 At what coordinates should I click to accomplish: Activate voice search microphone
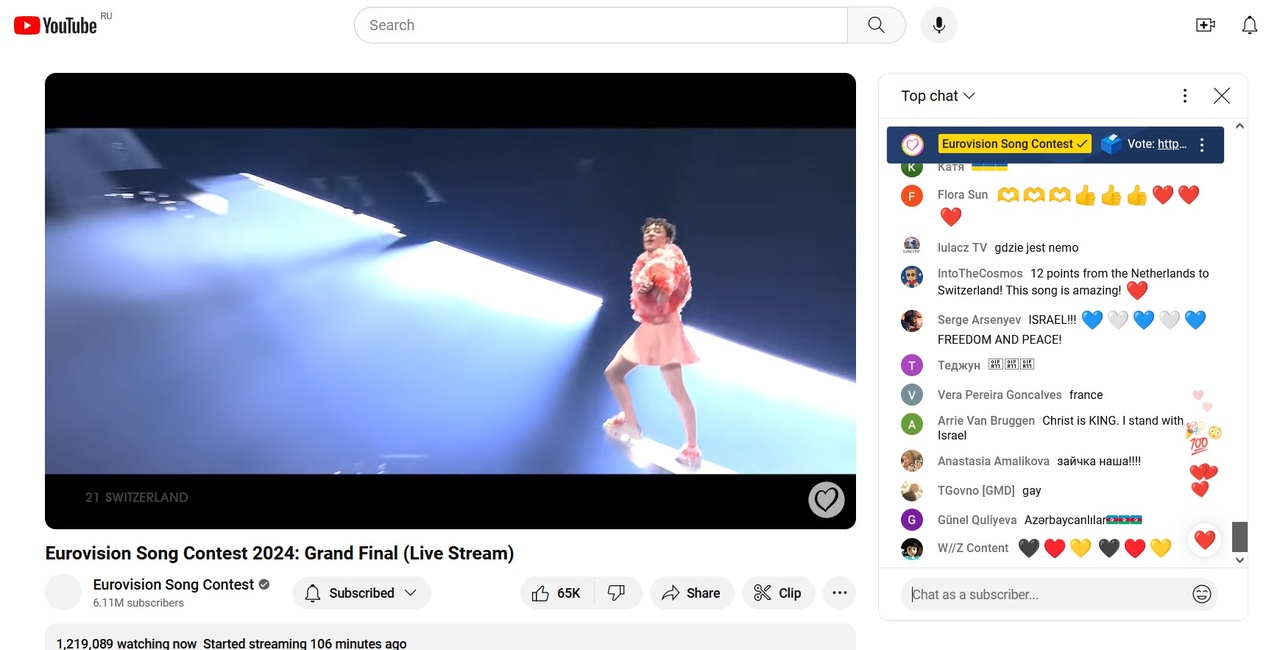coord(938,25)
